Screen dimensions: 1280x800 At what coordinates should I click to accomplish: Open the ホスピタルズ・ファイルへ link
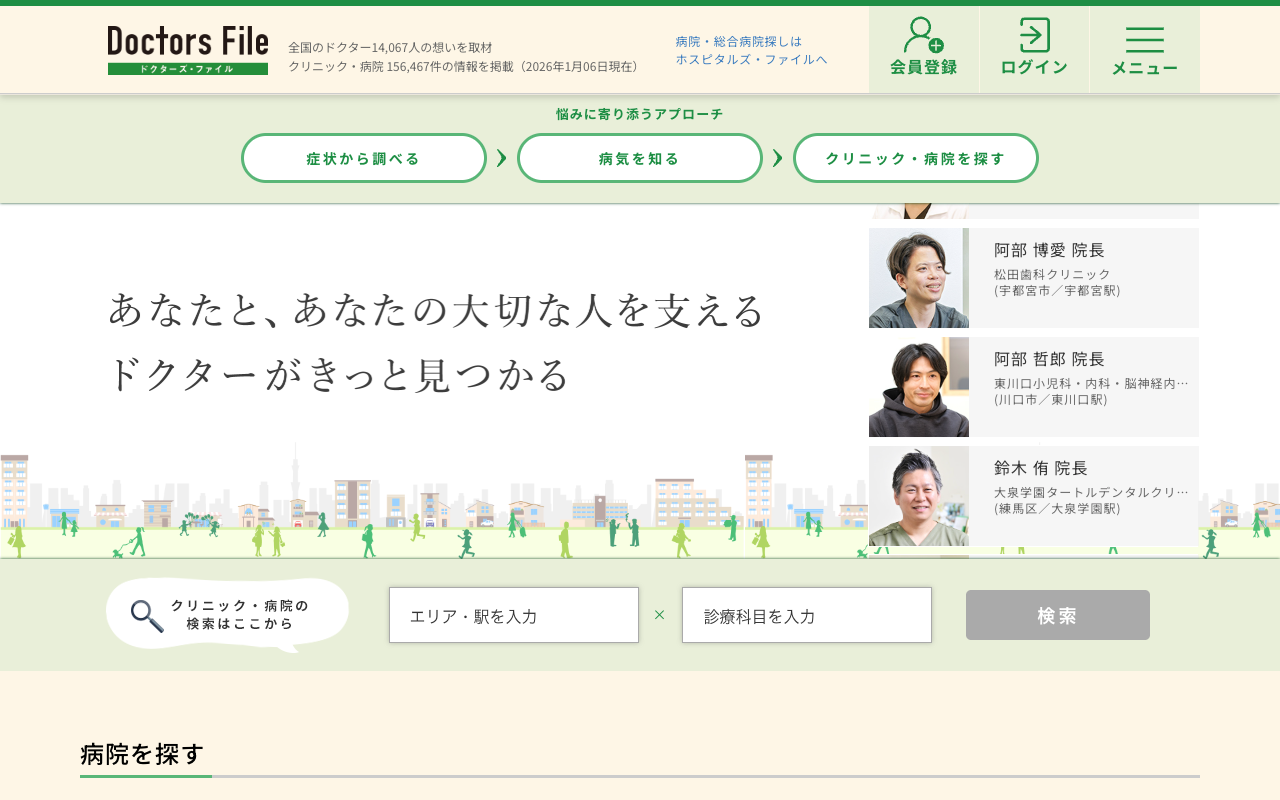coord(751,60)
